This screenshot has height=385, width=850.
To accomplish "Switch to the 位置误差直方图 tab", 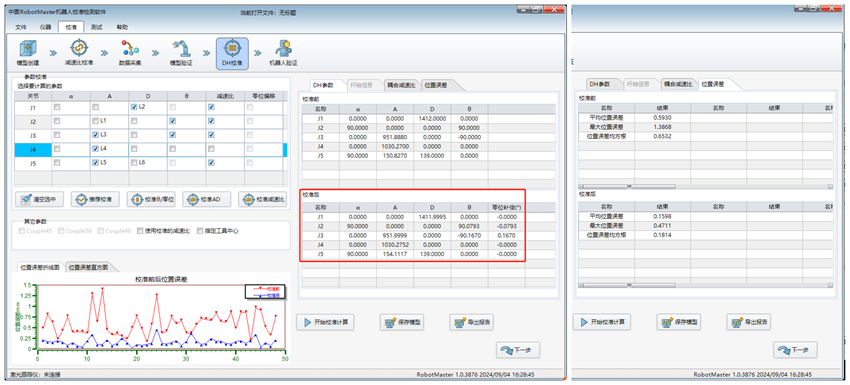I will point(88,267).
